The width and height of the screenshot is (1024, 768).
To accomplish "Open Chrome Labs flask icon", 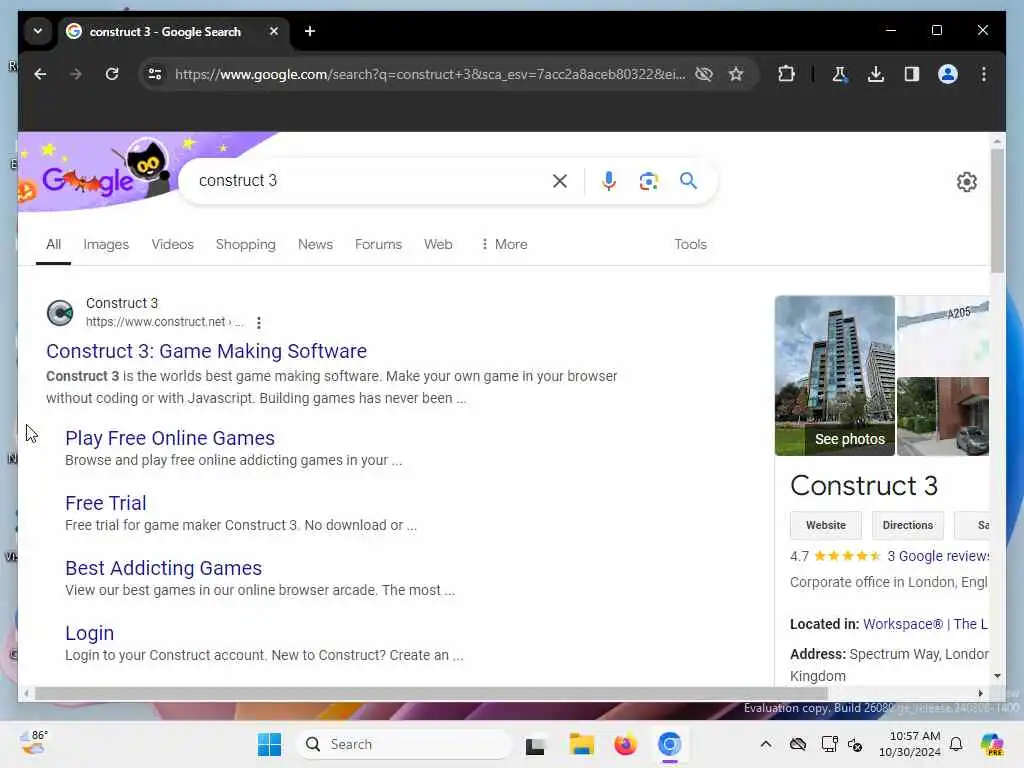I will click(x=840, y=74).
